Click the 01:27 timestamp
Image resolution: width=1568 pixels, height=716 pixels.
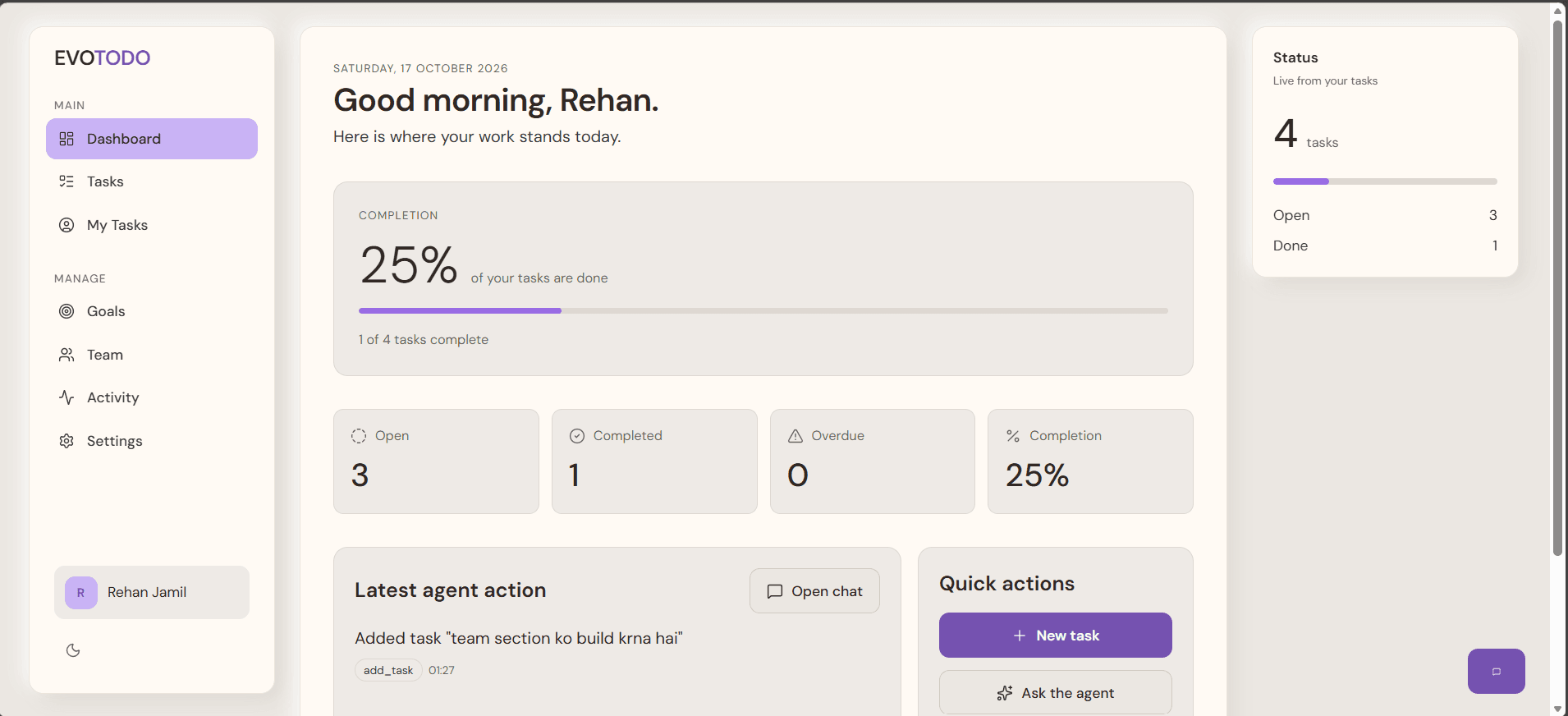coord(442,670)
